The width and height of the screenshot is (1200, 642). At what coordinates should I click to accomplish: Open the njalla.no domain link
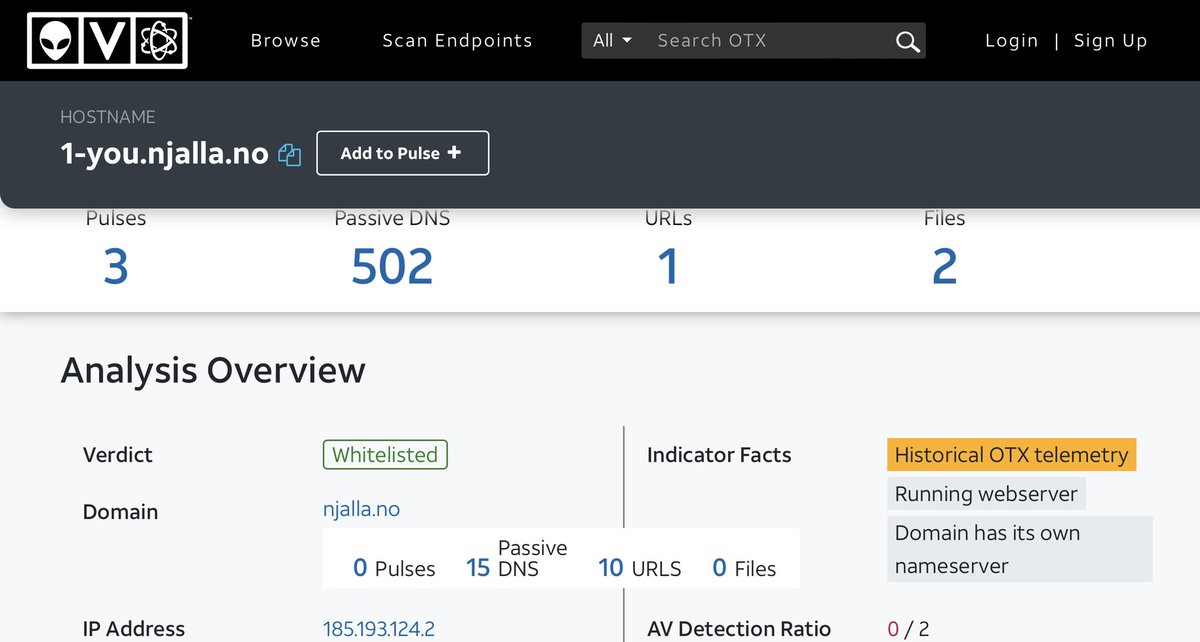[x=361, y=509]
